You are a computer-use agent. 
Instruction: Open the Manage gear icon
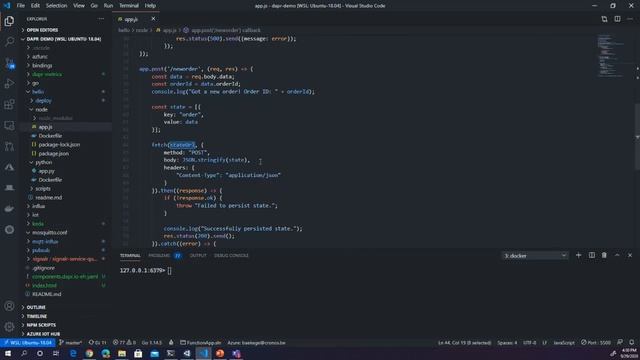pos(9,327)
